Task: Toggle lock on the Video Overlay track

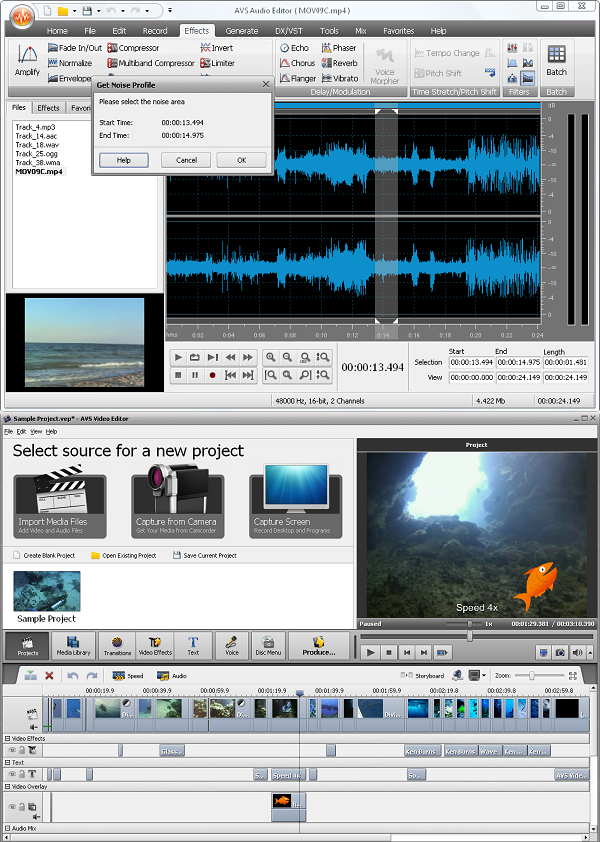Action: click(22, 807)
